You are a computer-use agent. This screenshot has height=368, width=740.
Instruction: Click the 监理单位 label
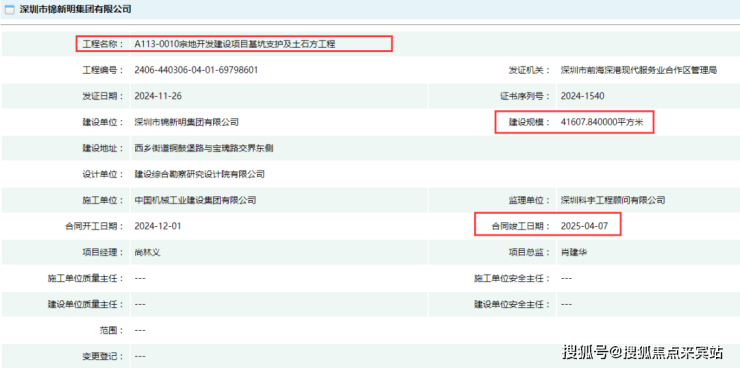(529, 200)
